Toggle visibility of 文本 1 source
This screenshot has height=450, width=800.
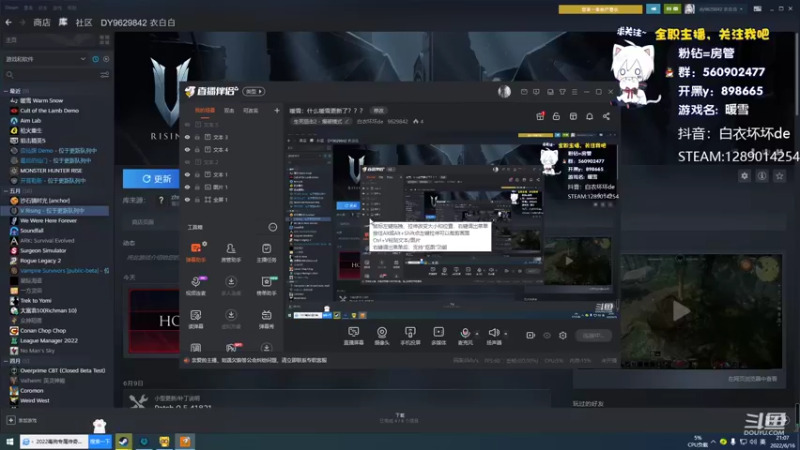coord(187,174)
